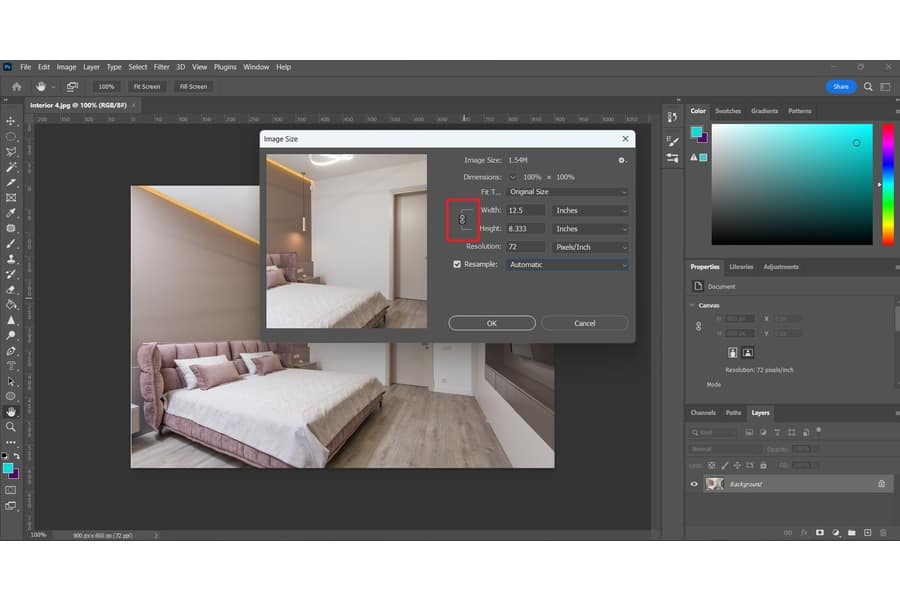Click the Resolution input field
Image resolution: width=900 pixels, height=600 pixels.
pyautogui.click(x=525, y=247)
